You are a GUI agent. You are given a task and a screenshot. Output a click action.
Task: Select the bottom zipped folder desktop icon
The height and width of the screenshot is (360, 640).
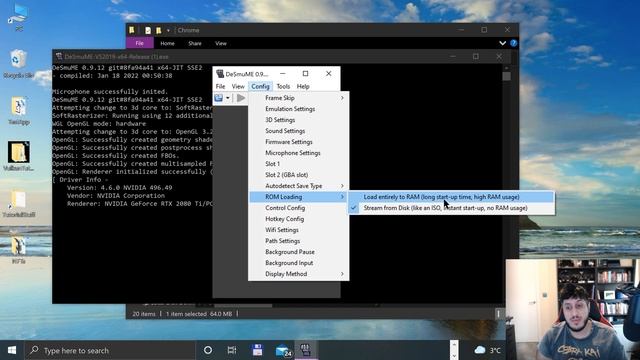pyautogui.click(x=19, y=250)
